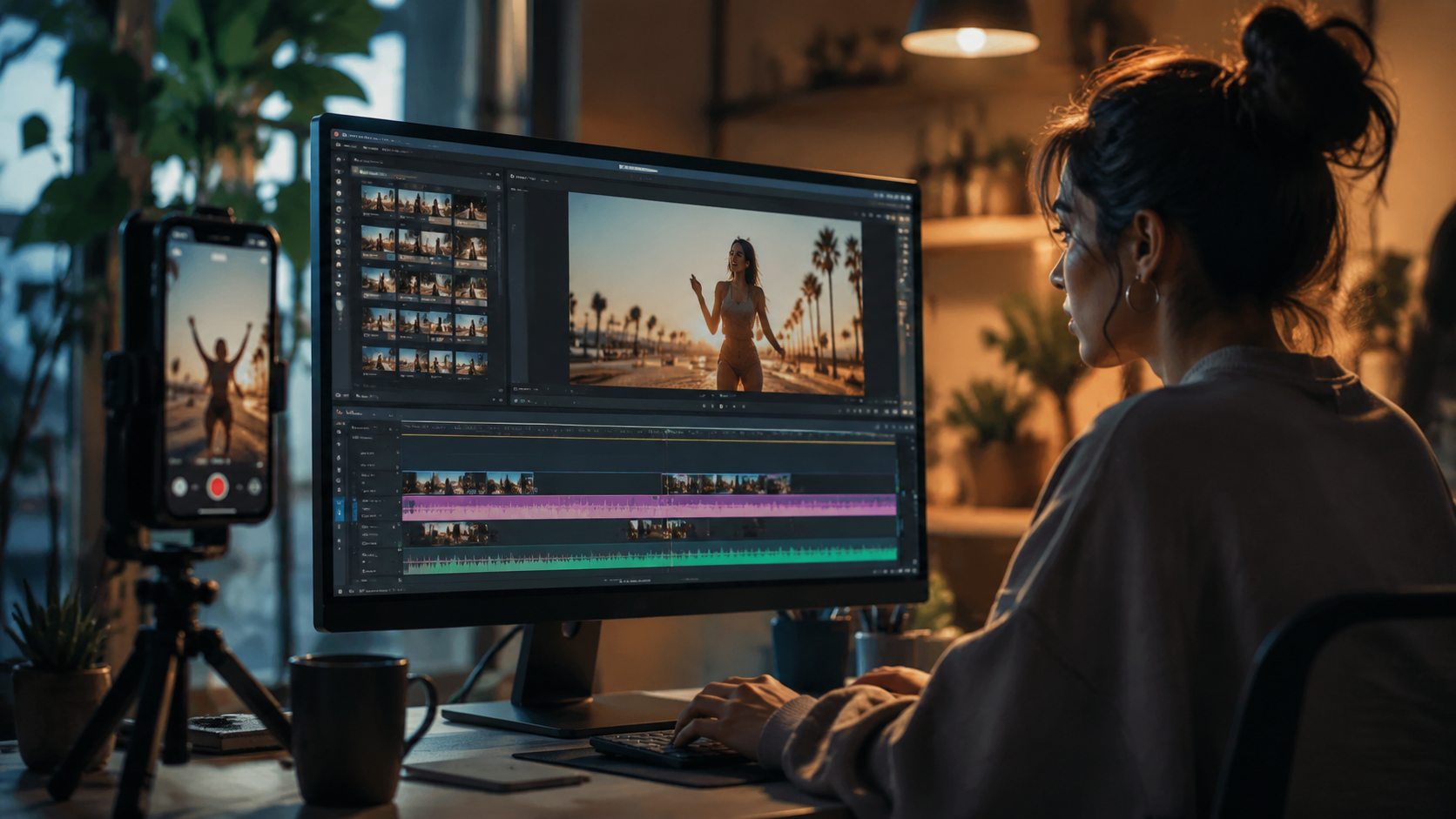Click the bright playback button below the preview

[721, 406]
